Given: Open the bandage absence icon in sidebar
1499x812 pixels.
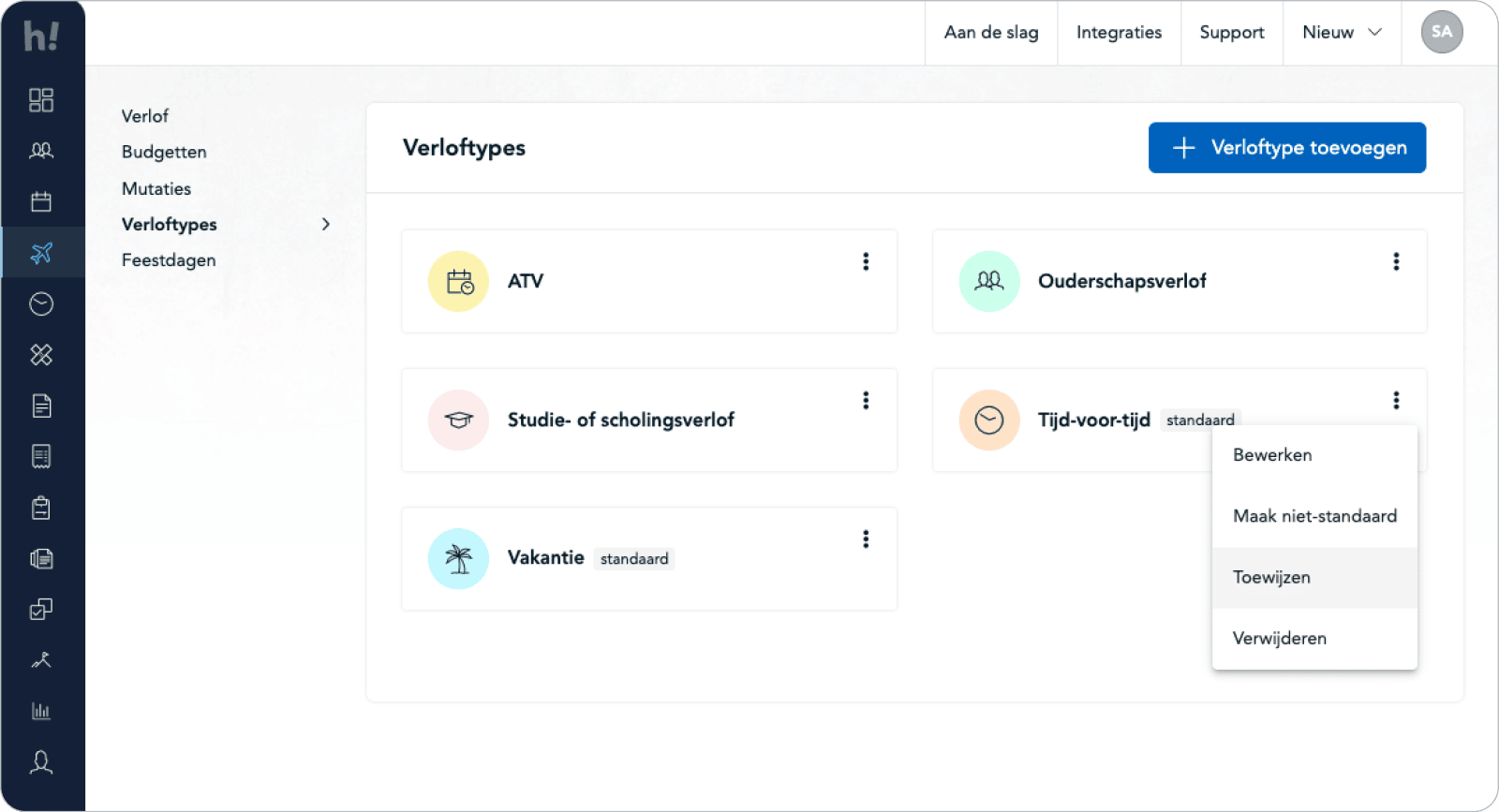Looking at the screenshot, I should click(x=41, y=355).
